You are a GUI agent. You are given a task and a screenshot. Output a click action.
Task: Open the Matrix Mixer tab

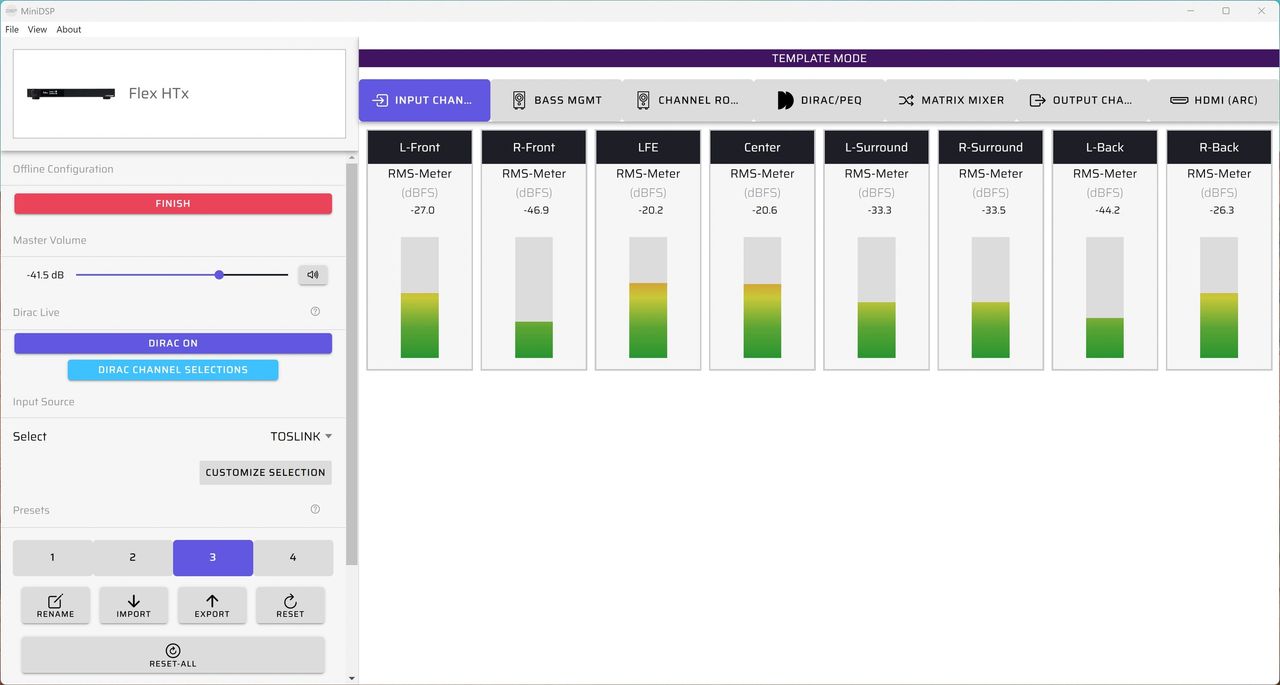tap(951, 100)
